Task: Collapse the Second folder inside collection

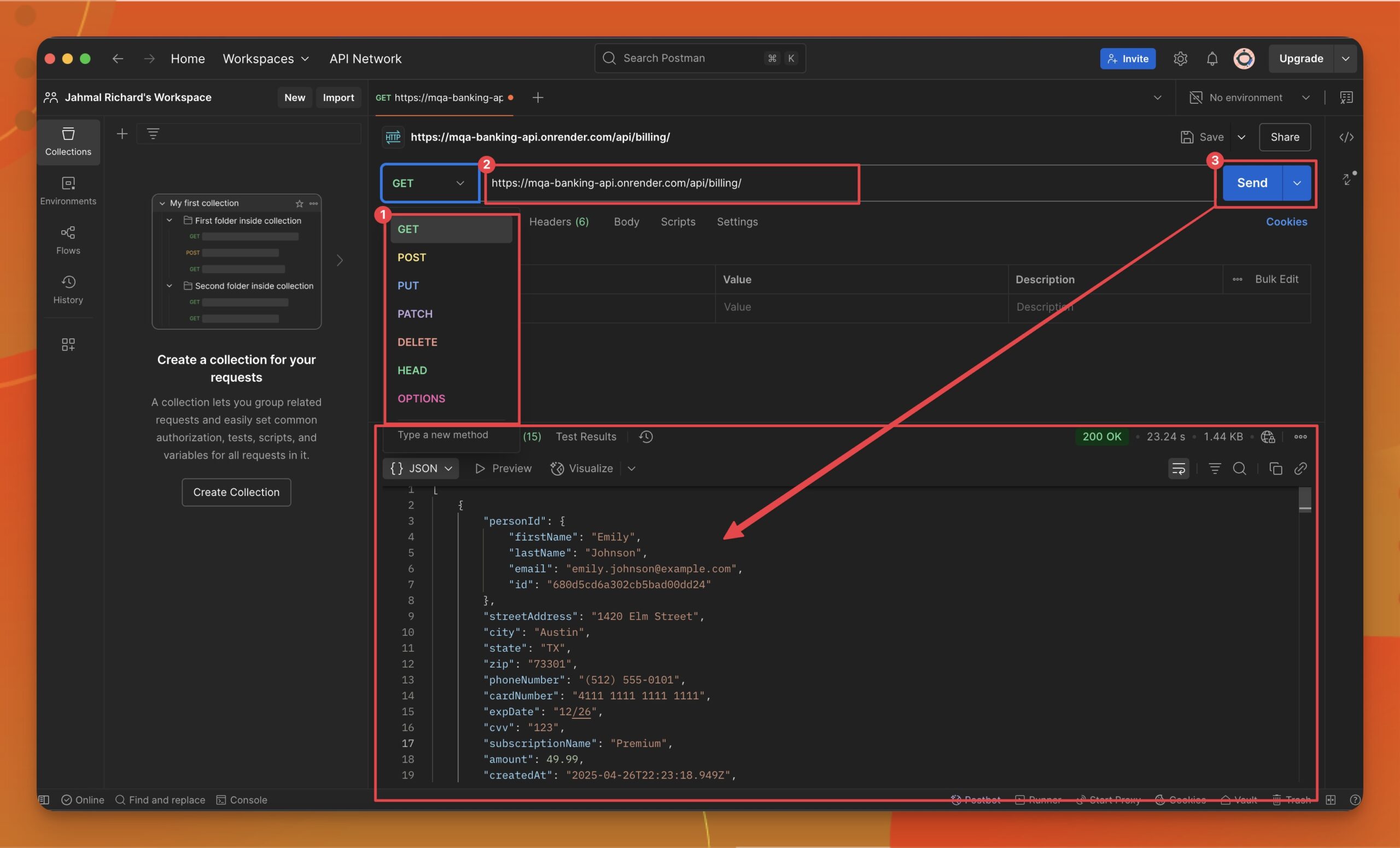Action: [169, 286]
